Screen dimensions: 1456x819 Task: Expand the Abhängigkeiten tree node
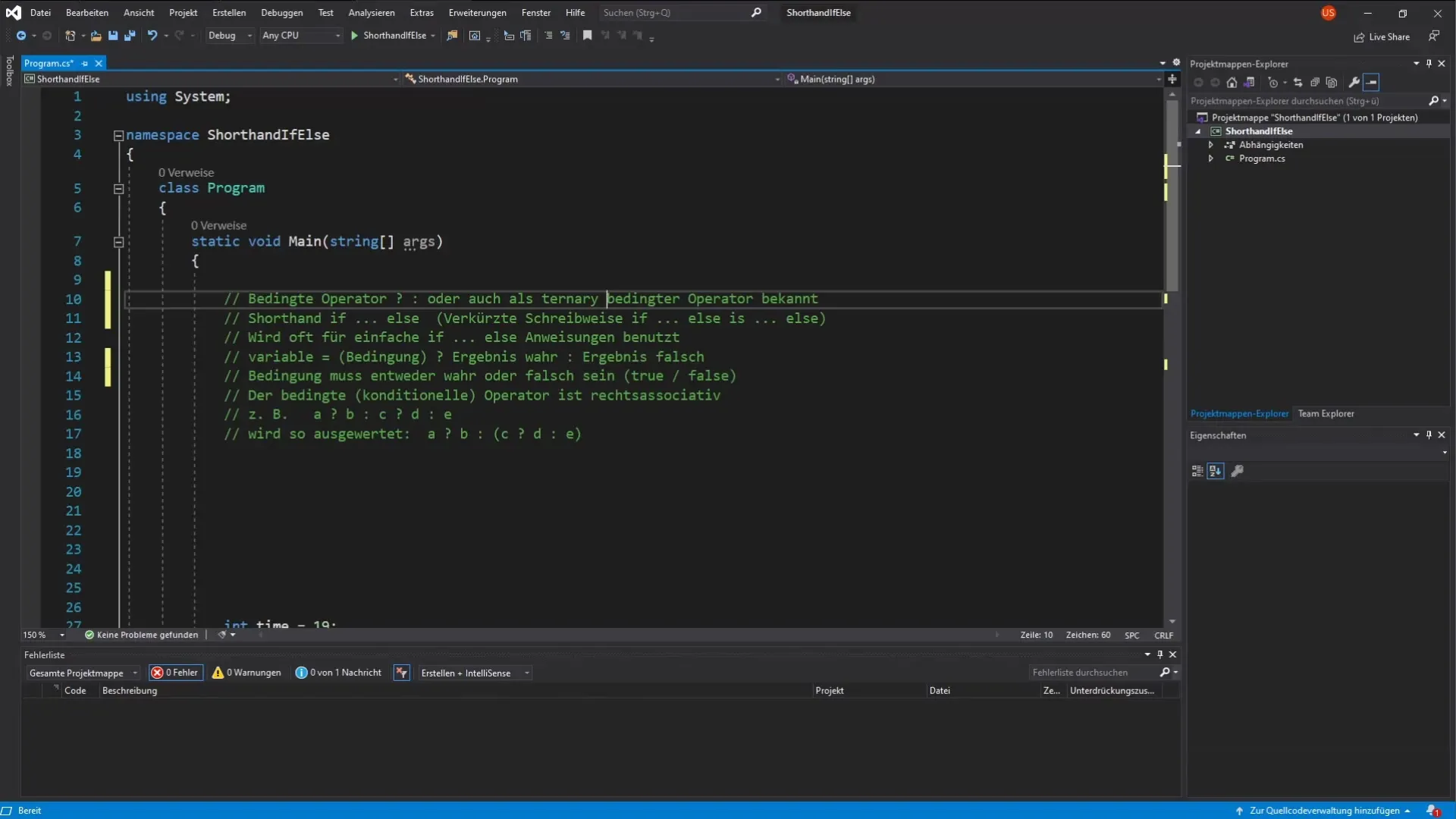click(1211, 145)
